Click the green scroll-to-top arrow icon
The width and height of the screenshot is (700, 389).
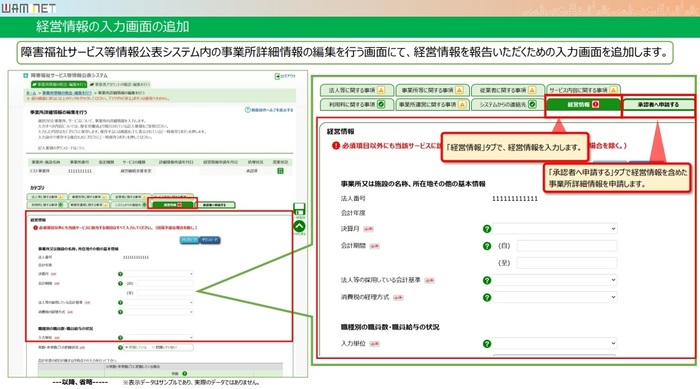tap(299, 226)
